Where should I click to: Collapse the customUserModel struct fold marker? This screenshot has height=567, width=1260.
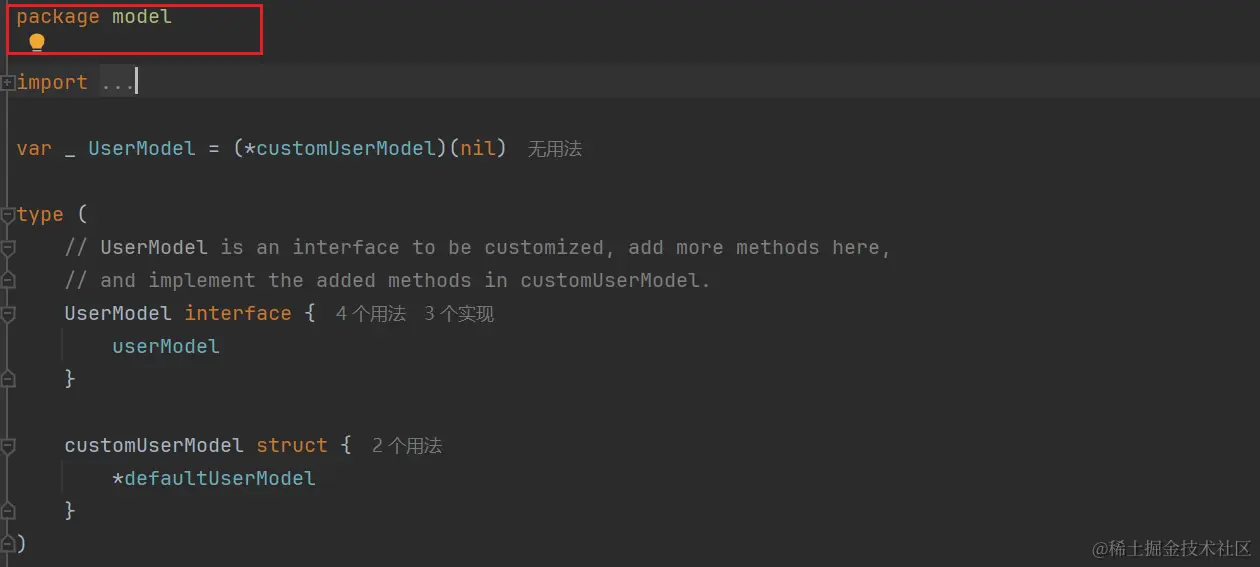8,446
